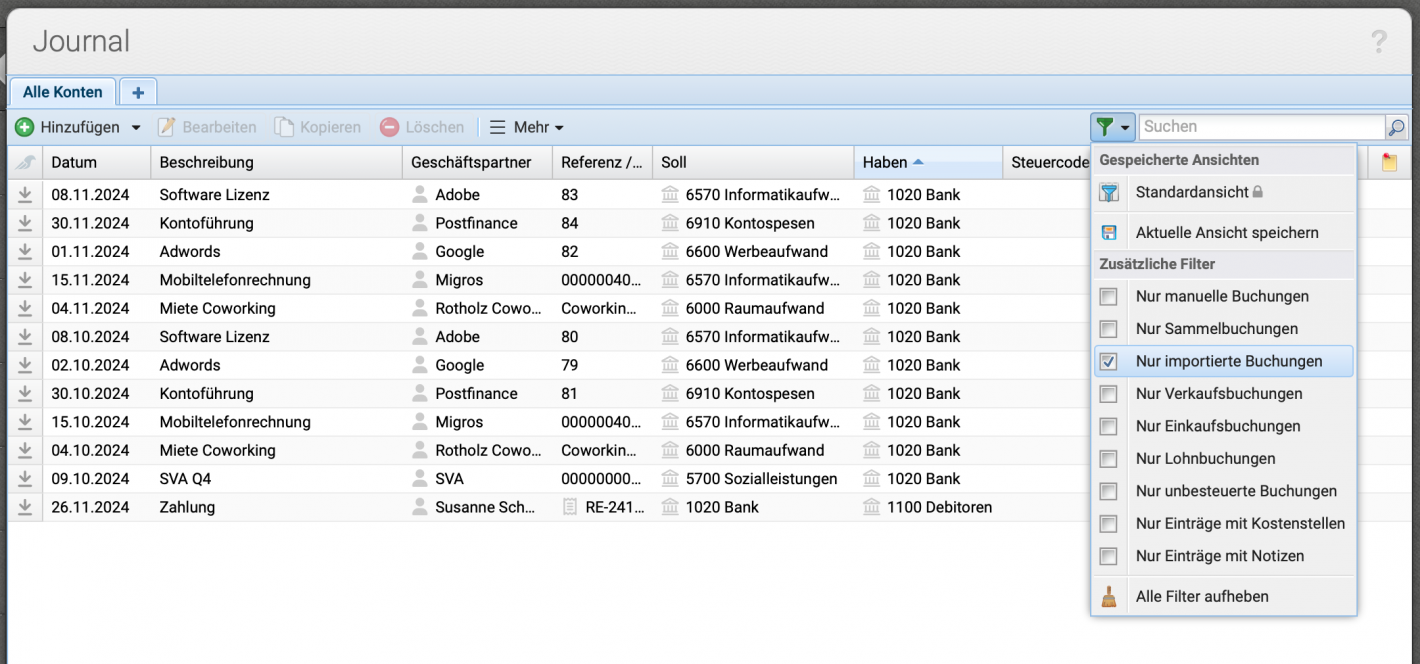Click the Standardansicht funnel icon
Screen dimensions: 1420x664
coord(1109,192)
